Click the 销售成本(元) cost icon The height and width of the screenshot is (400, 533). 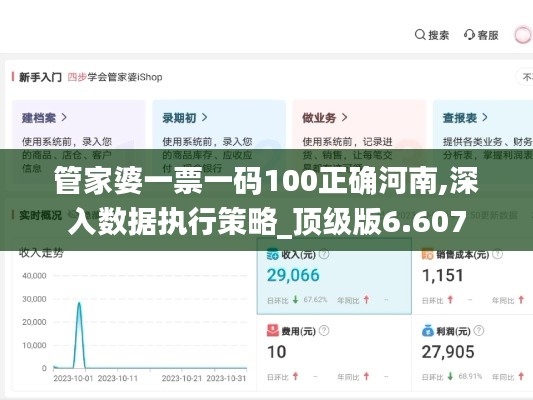(x=428, y=254)
